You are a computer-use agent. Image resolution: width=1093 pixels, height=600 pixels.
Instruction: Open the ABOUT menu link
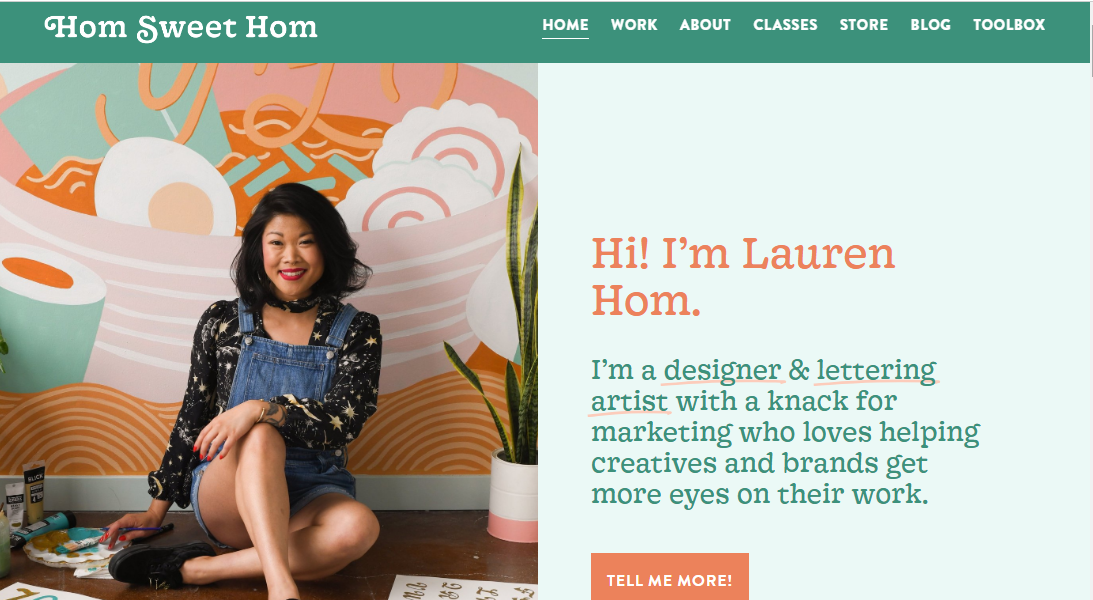coord(705,25)
